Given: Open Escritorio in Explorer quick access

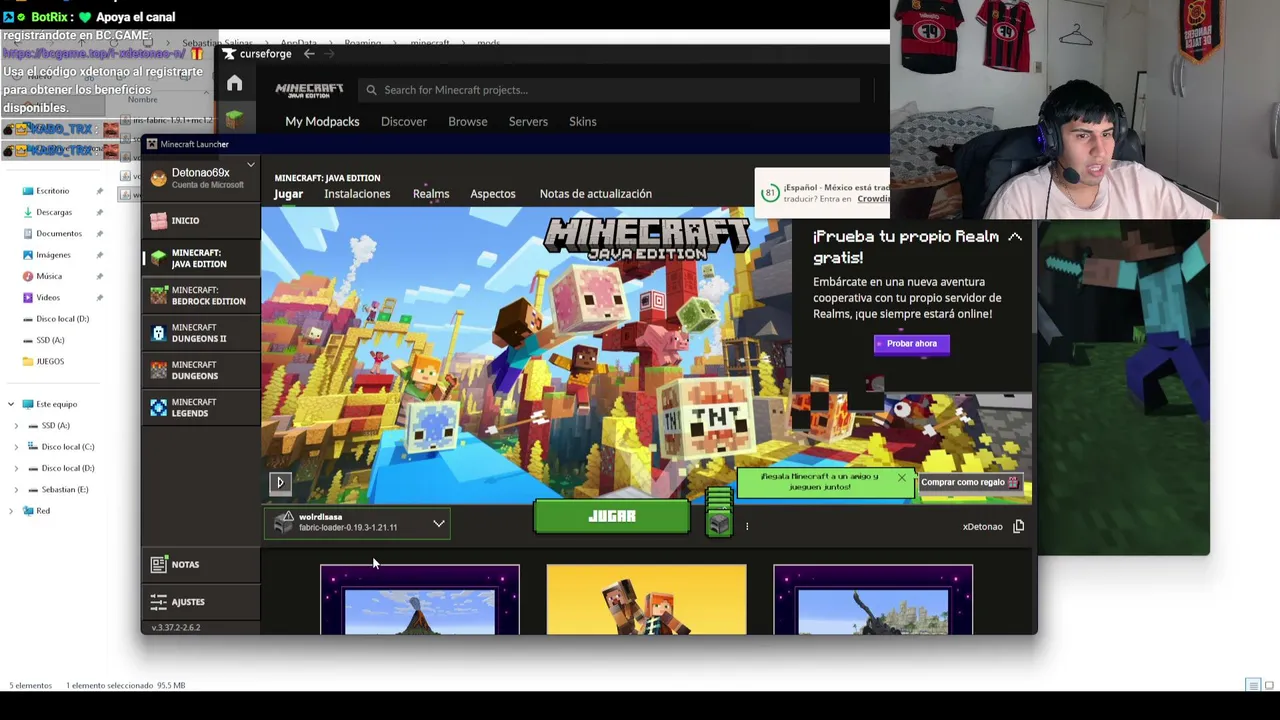Looking at the screenshot, I should pyautogui.click(x=53, y=191).
